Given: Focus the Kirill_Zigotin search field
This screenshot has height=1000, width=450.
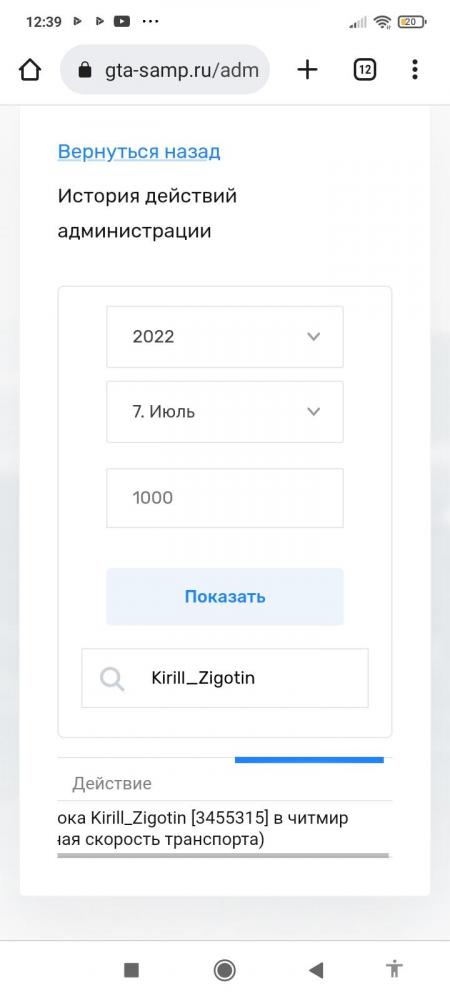Looking at the screenshot, I should pos(225,678).
